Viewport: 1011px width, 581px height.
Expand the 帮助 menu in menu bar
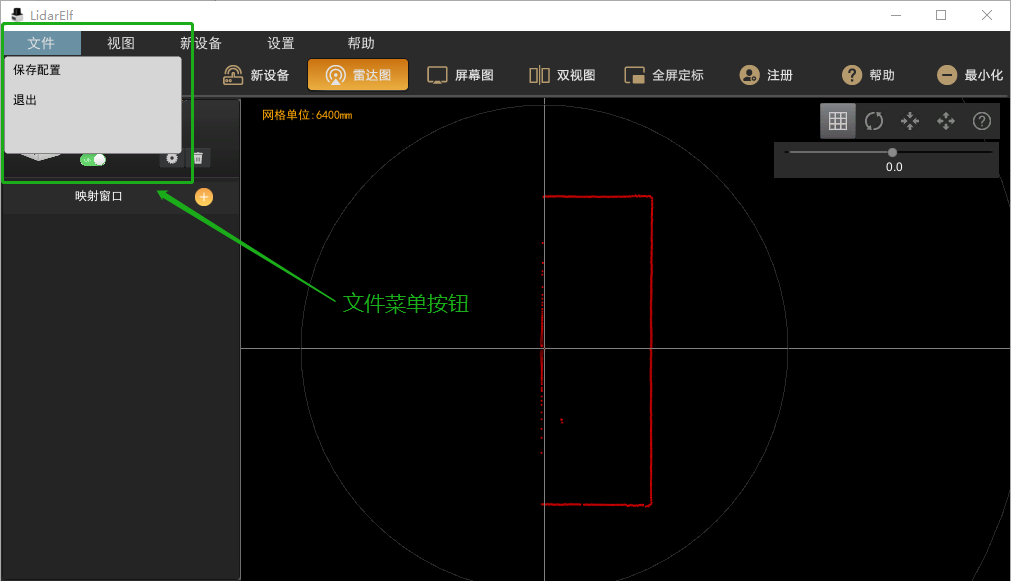coord(361,43)
